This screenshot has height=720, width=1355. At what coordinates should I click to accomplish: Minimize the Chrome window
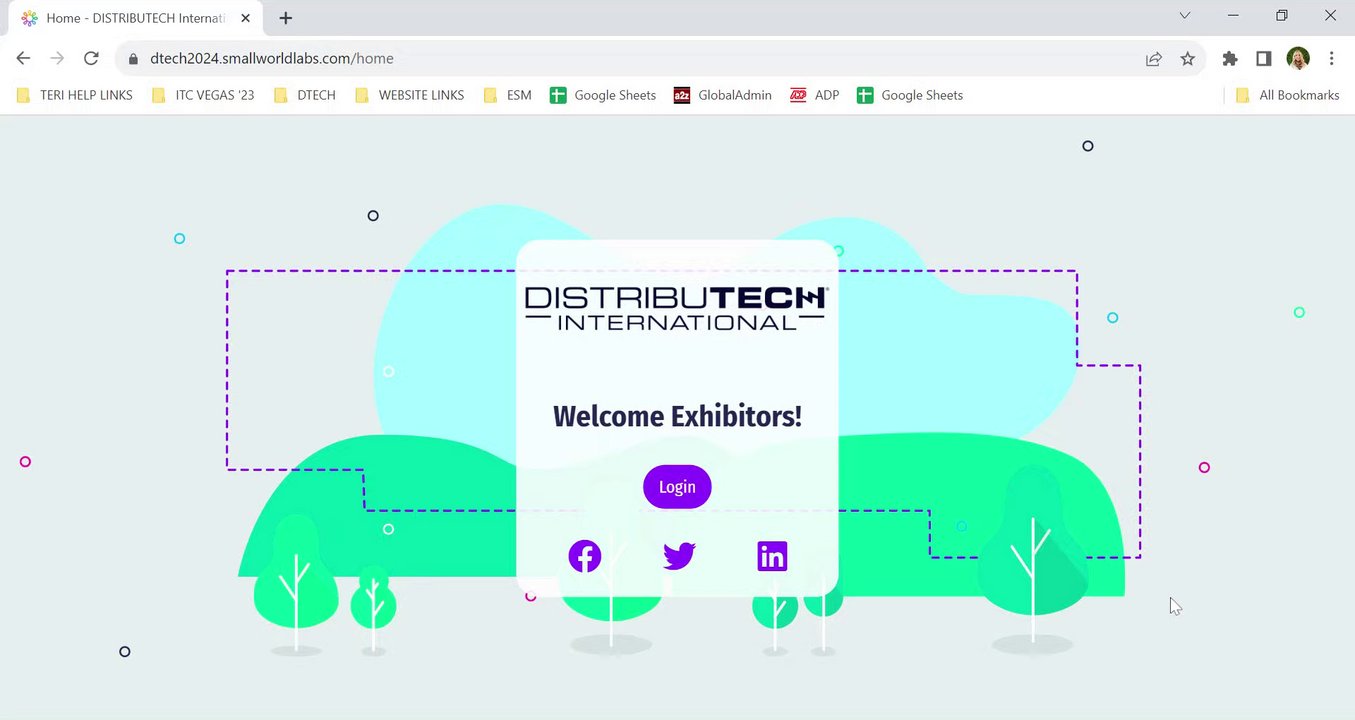point(1233,16)
